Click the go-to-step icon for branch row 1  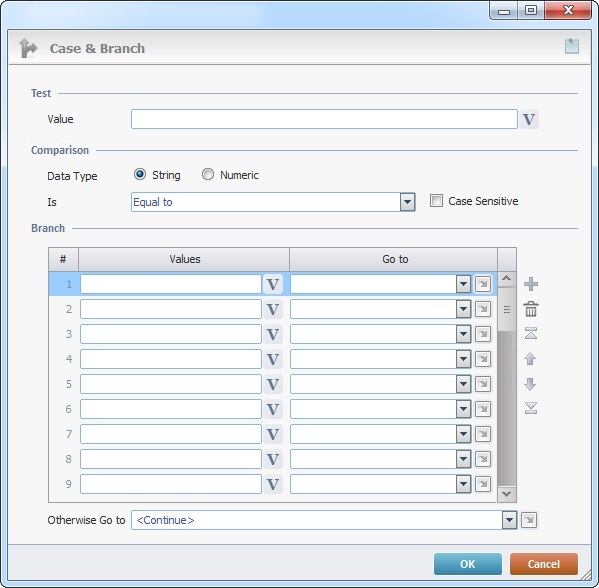483,284
